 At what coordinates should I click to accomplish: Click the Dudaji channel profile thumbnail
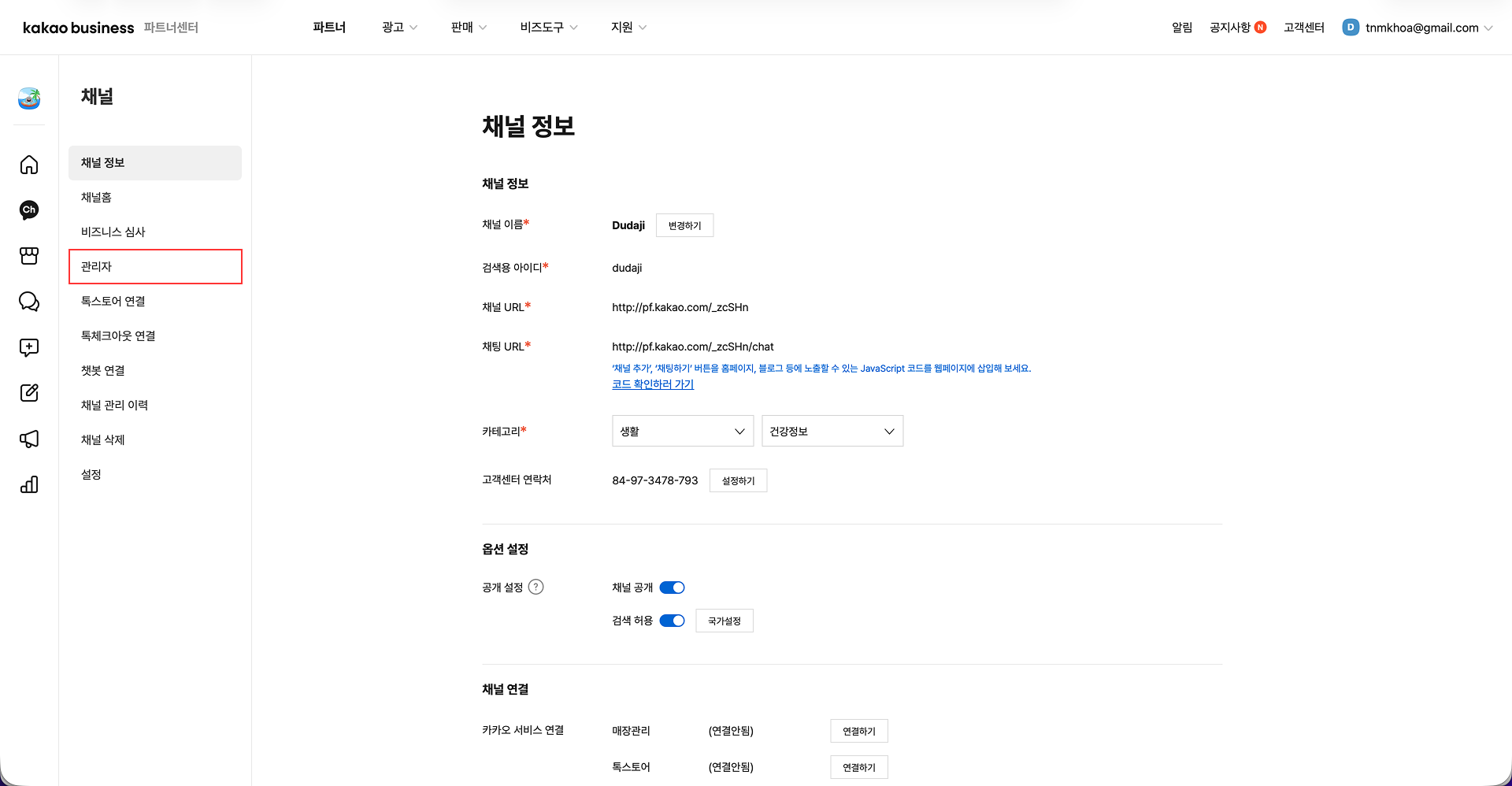click(28, 99)
